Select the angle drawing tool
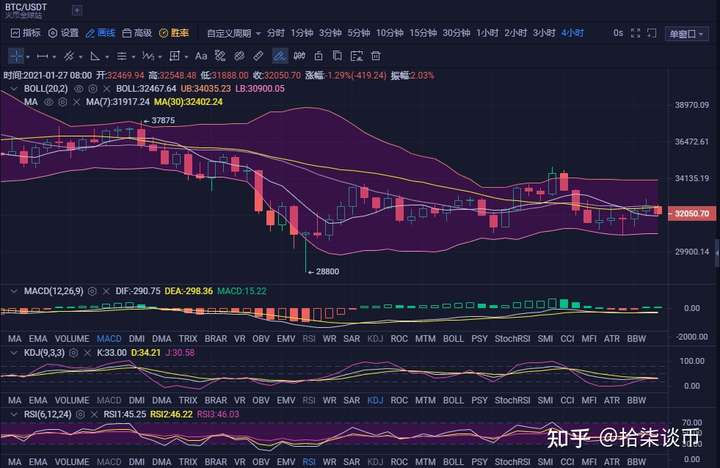This screenshot has height=468, width=720. coord(95,56)
